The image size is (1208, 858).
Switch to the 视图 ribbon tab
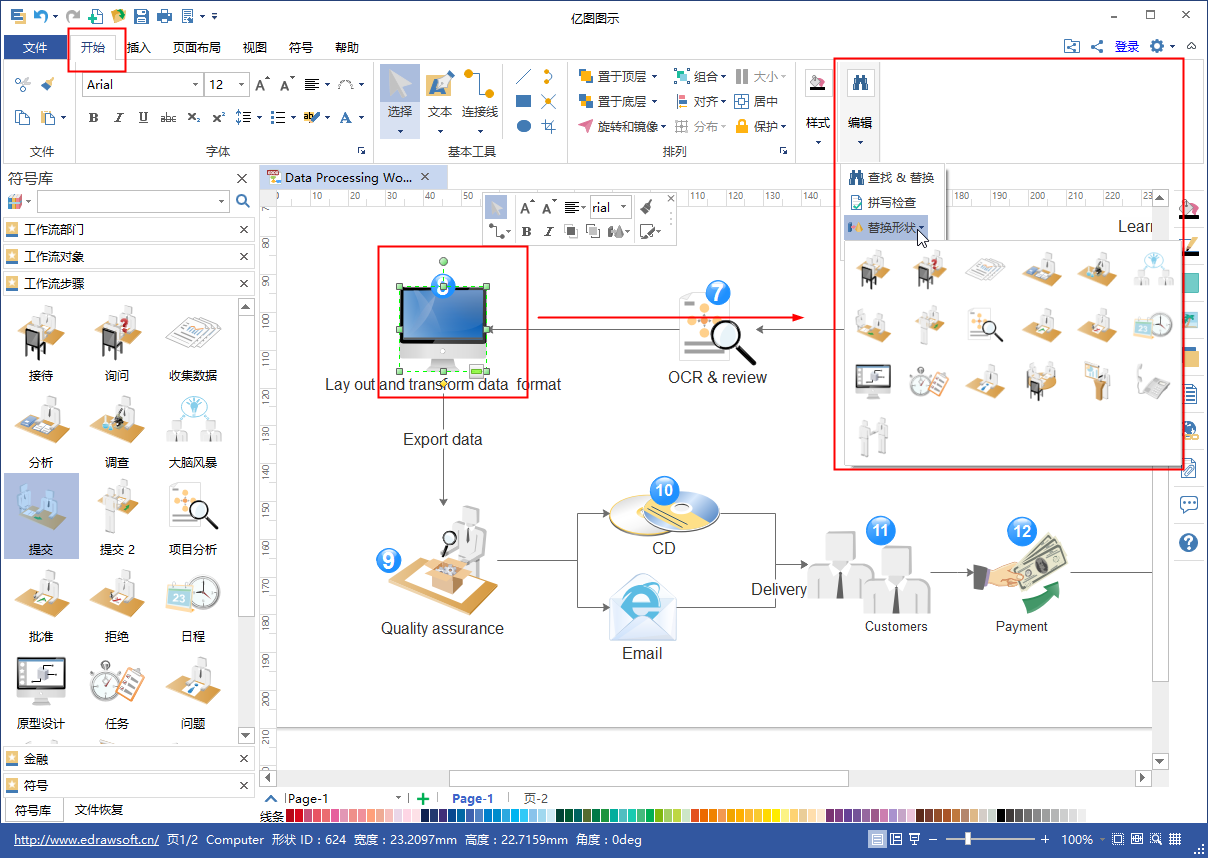point(255,47)
